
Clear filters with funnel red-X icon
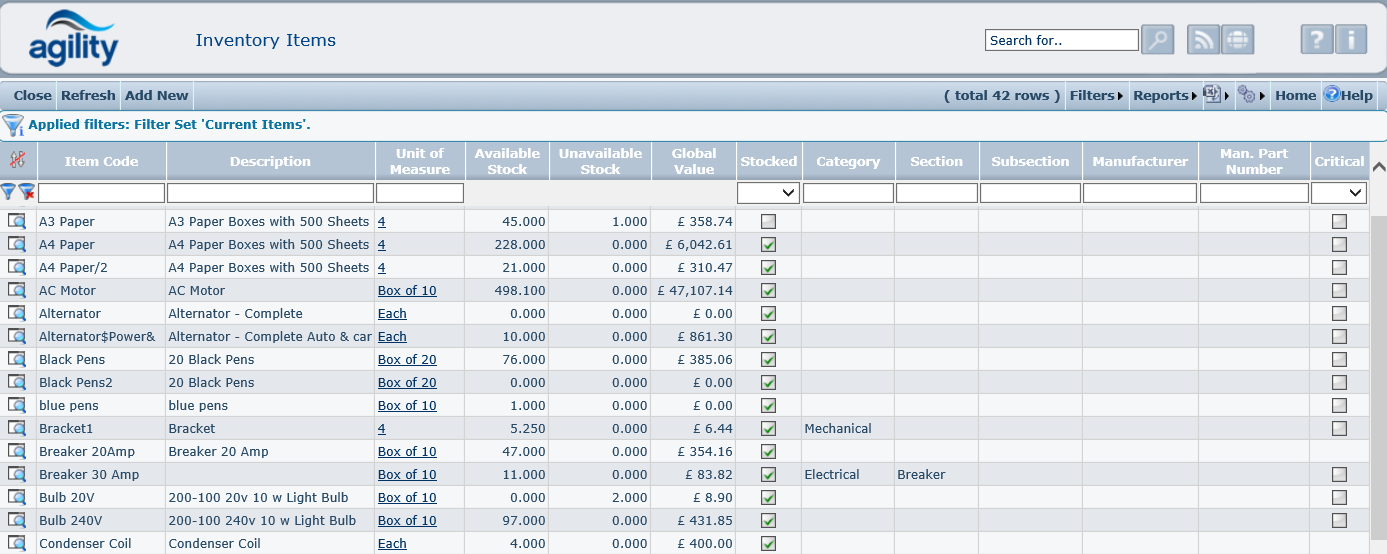pyautogui.click(x=27, y=192)
